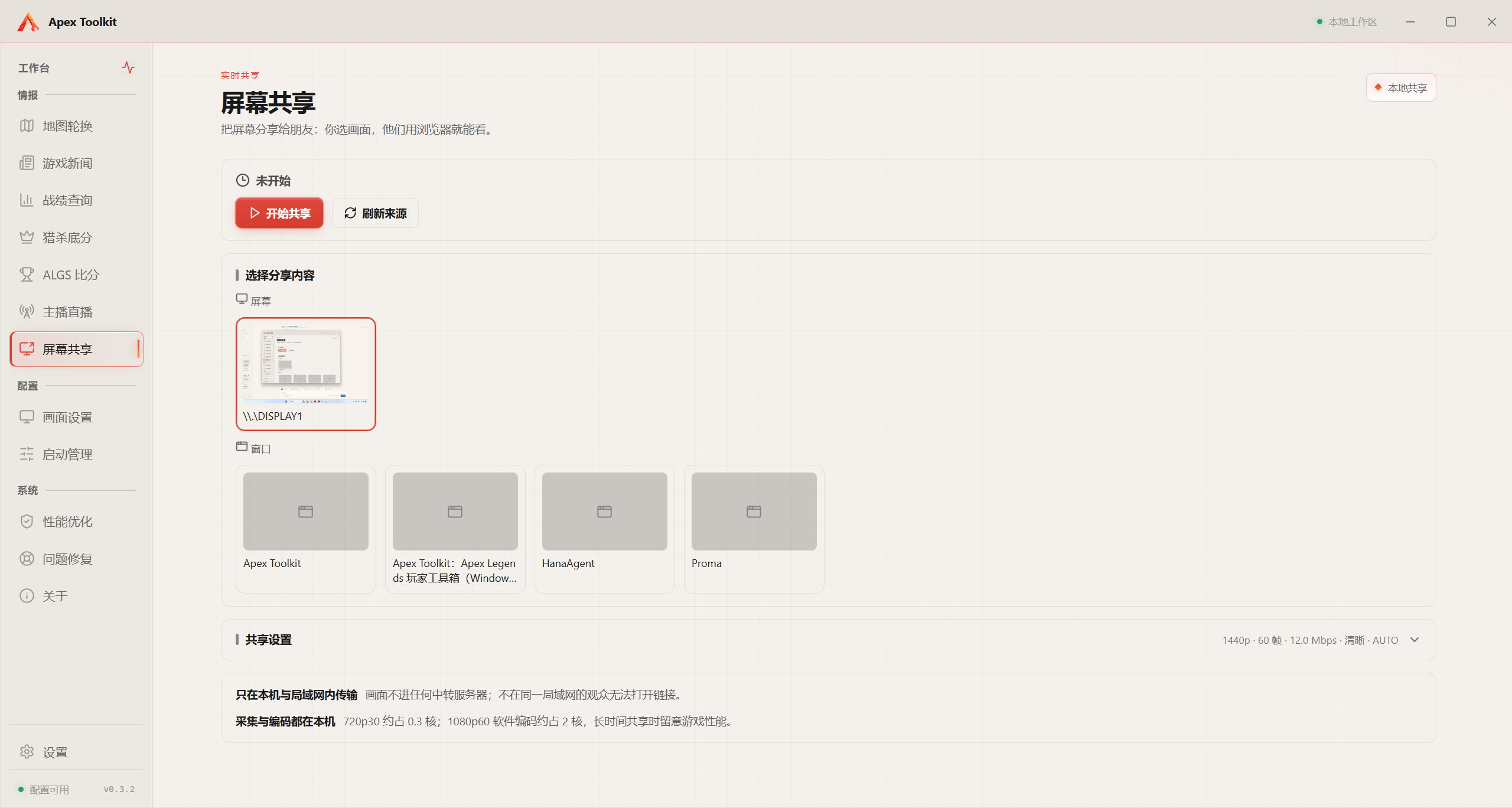
Task: Click the Apex Toolkit logo icon
Action: coord(28,22)
